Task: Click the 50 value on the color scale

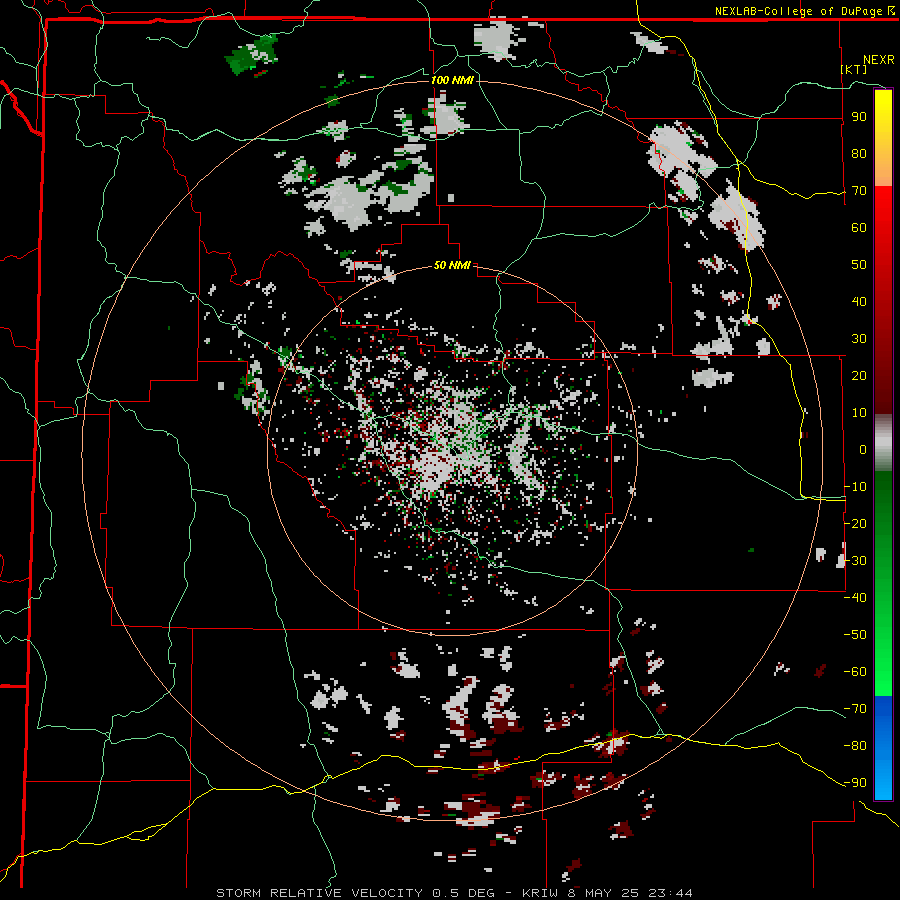Action: [859, 265]
